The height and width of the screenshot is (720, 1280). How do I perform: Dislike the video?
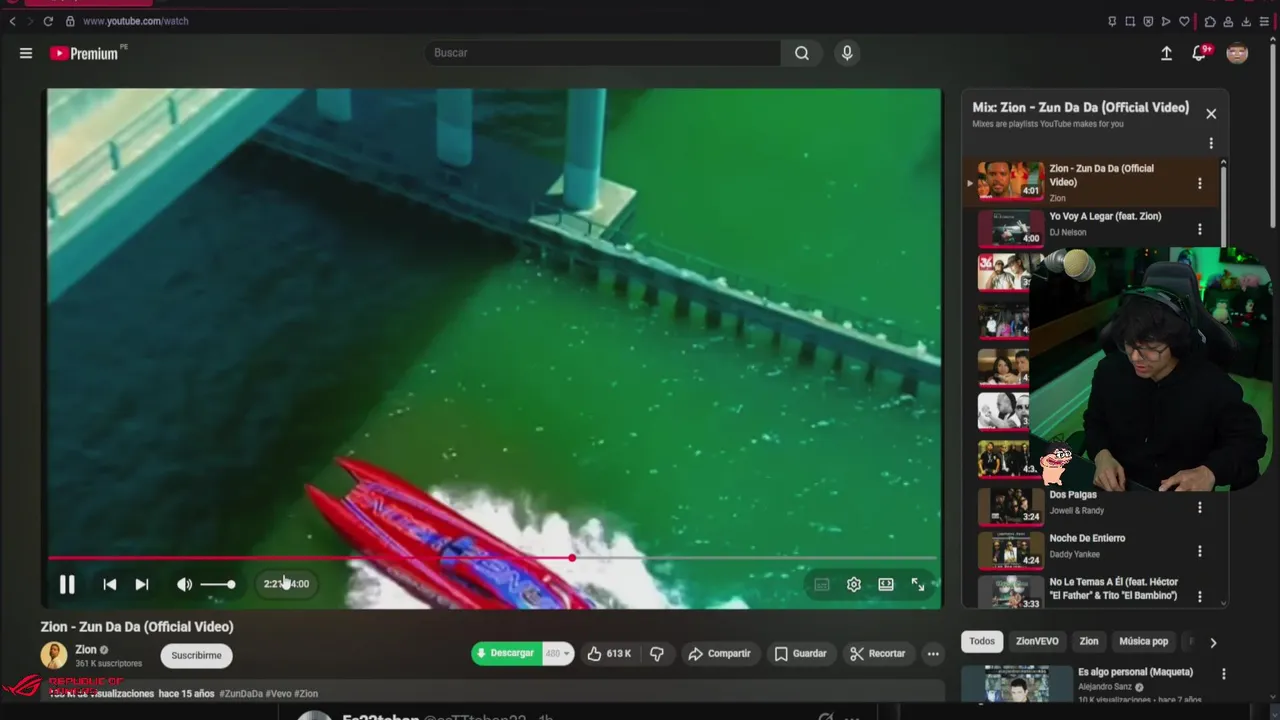[657, 654]
